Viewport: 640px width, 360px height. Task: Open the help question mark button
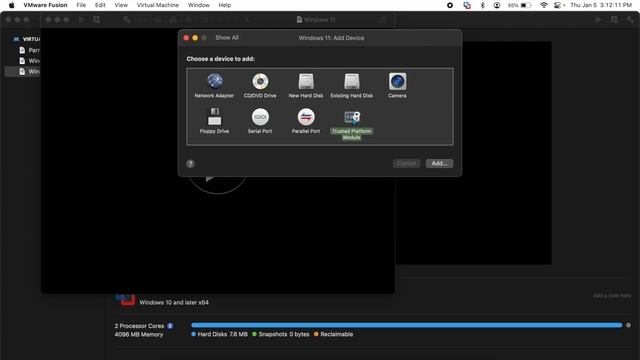(x=190, y=164)
